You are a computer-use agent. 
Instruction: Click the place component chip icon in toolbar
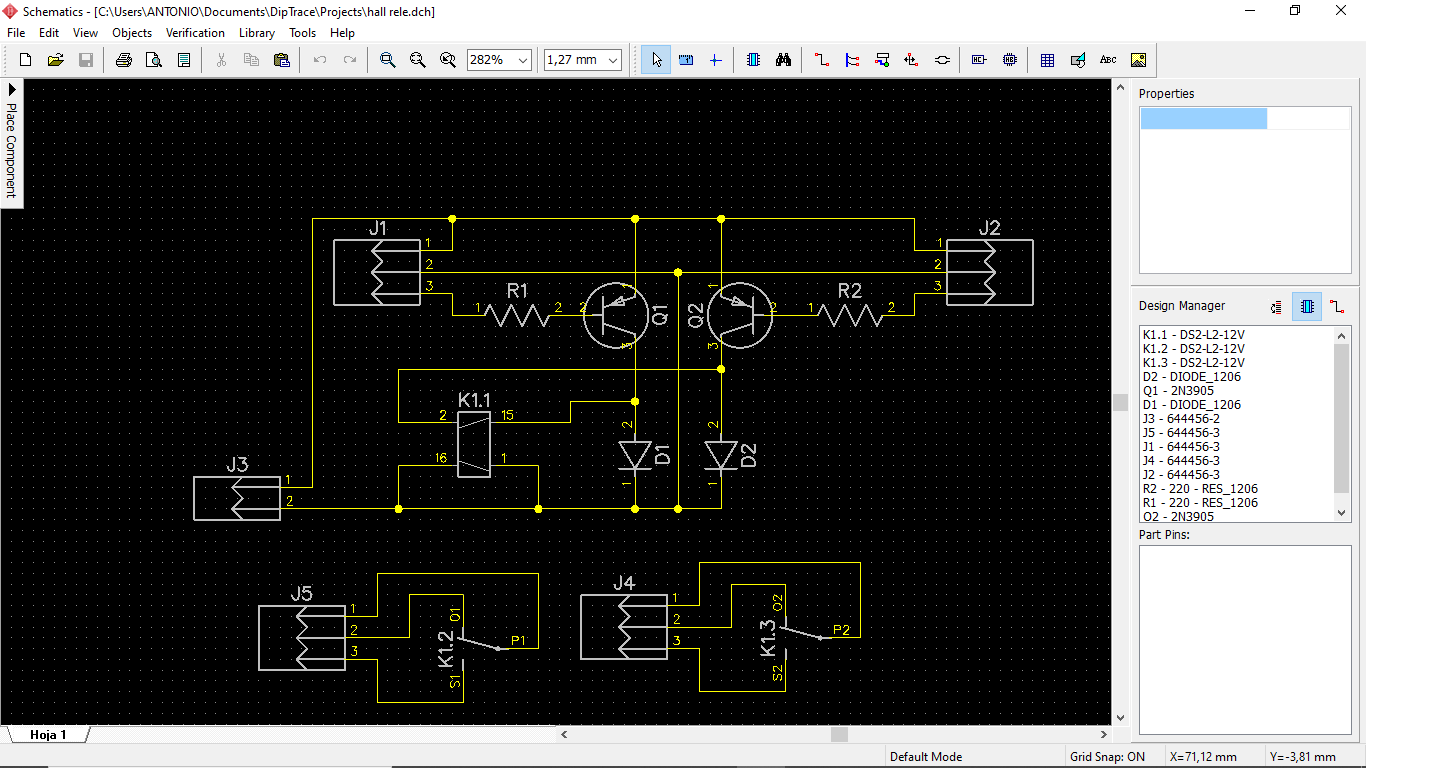(x=754, y=60)
